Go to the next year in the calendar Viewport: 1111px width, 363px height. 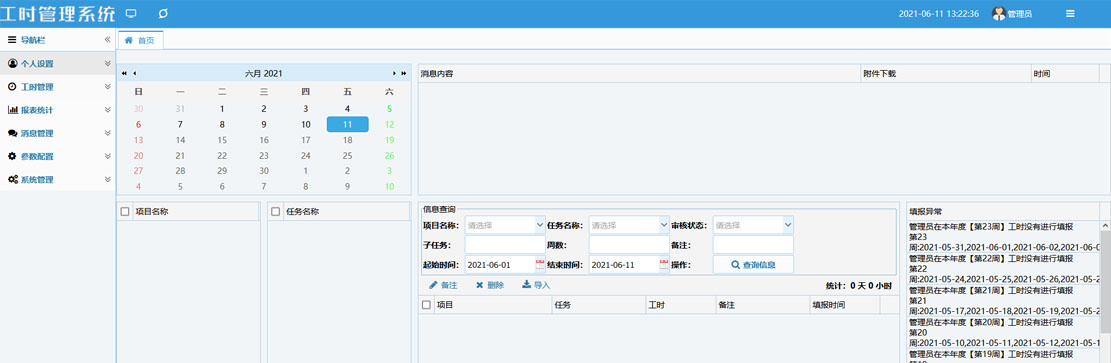point(404,73)
